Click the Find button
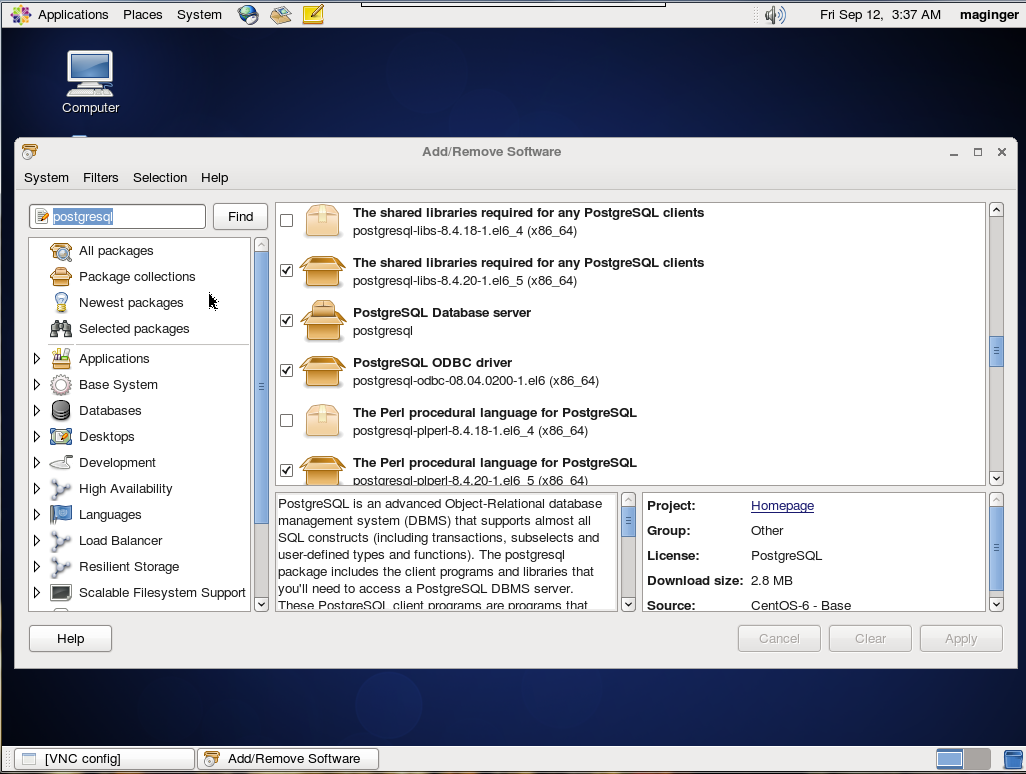The width and height of the screenshot is (1026, 774). (x=240, y=217)
